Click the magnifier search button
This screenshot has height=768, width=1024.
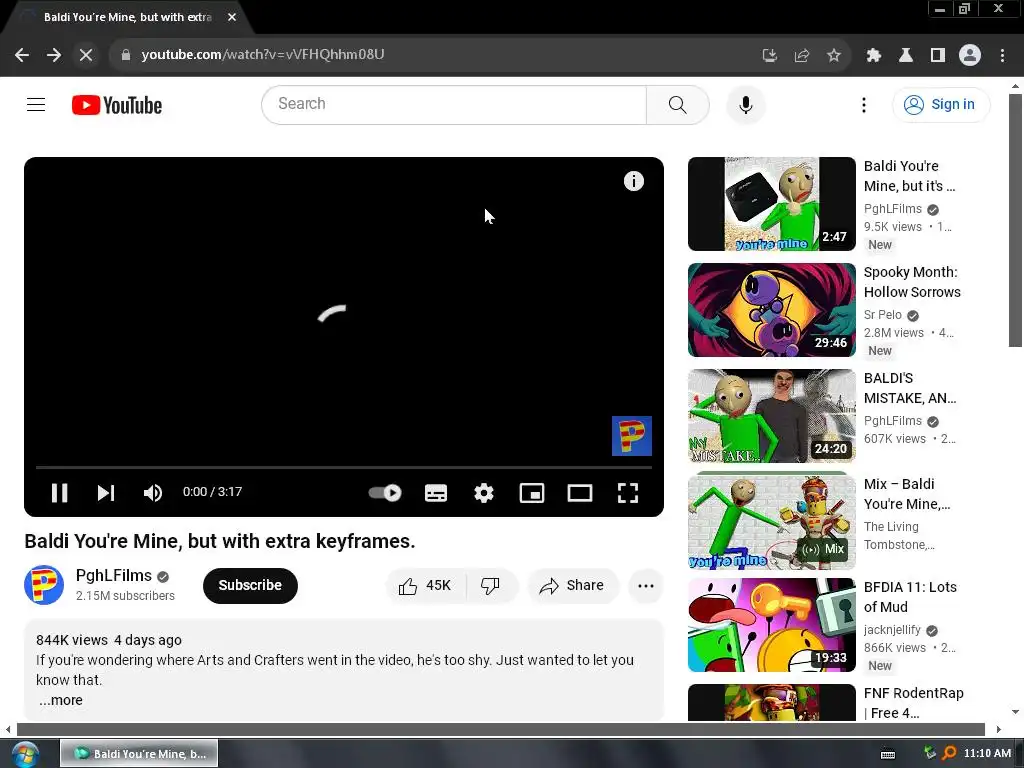tap(678, 104)
